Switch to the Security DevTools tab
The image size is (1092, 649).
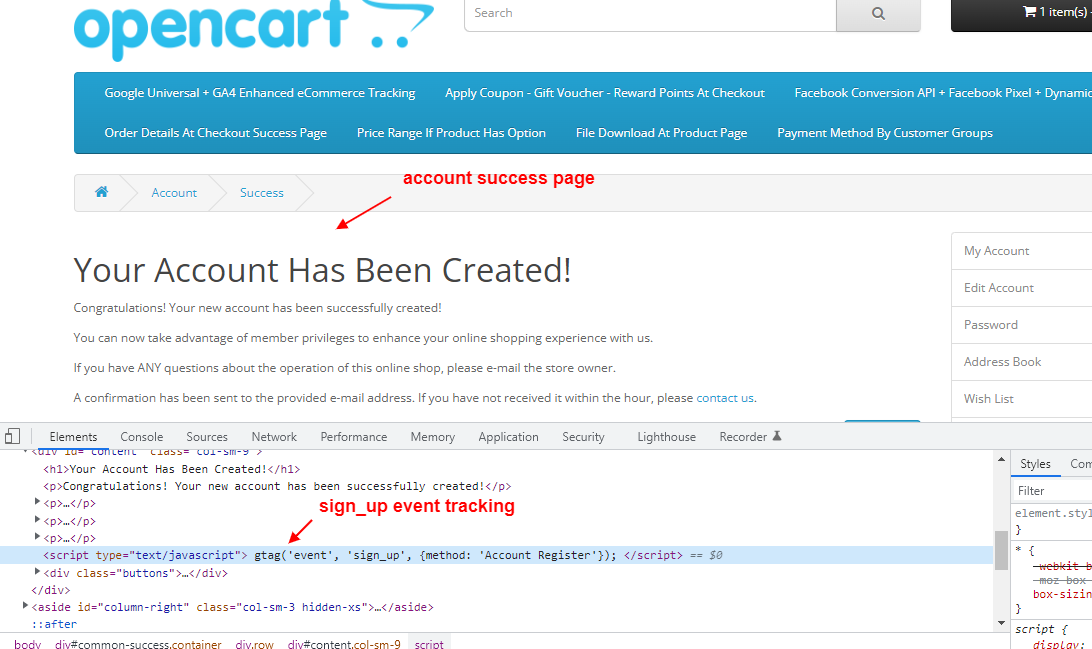coord(583,437)
